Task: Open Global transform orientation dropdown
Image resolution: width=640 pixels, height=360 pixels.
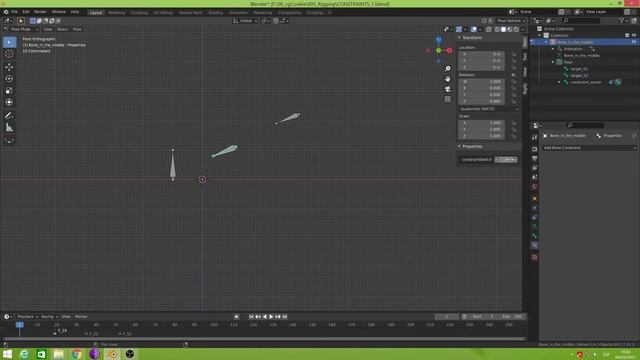Action: click(245, 21)
